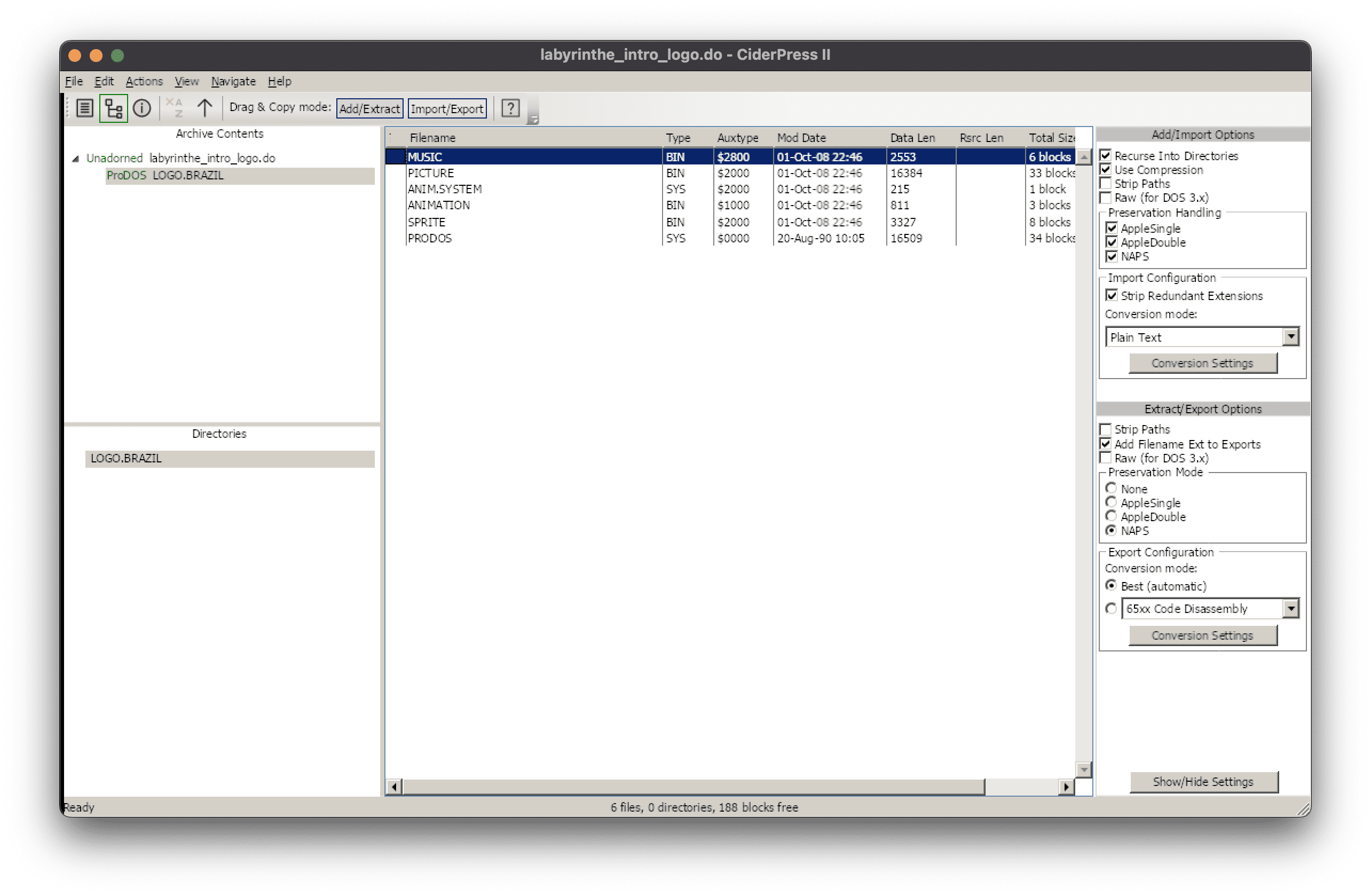Viewport: 1371px width, 896px height.
Task: Open the View menu
Action: 187,81
